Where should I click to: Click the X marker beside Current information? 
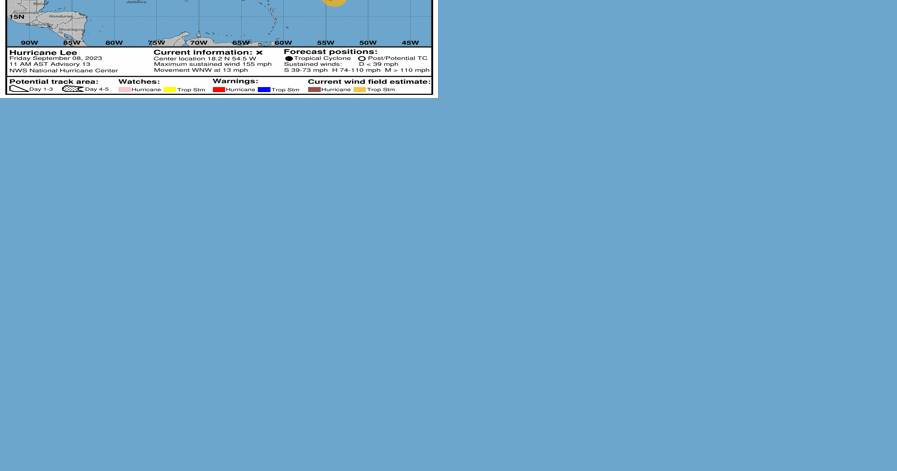[259, 53]
